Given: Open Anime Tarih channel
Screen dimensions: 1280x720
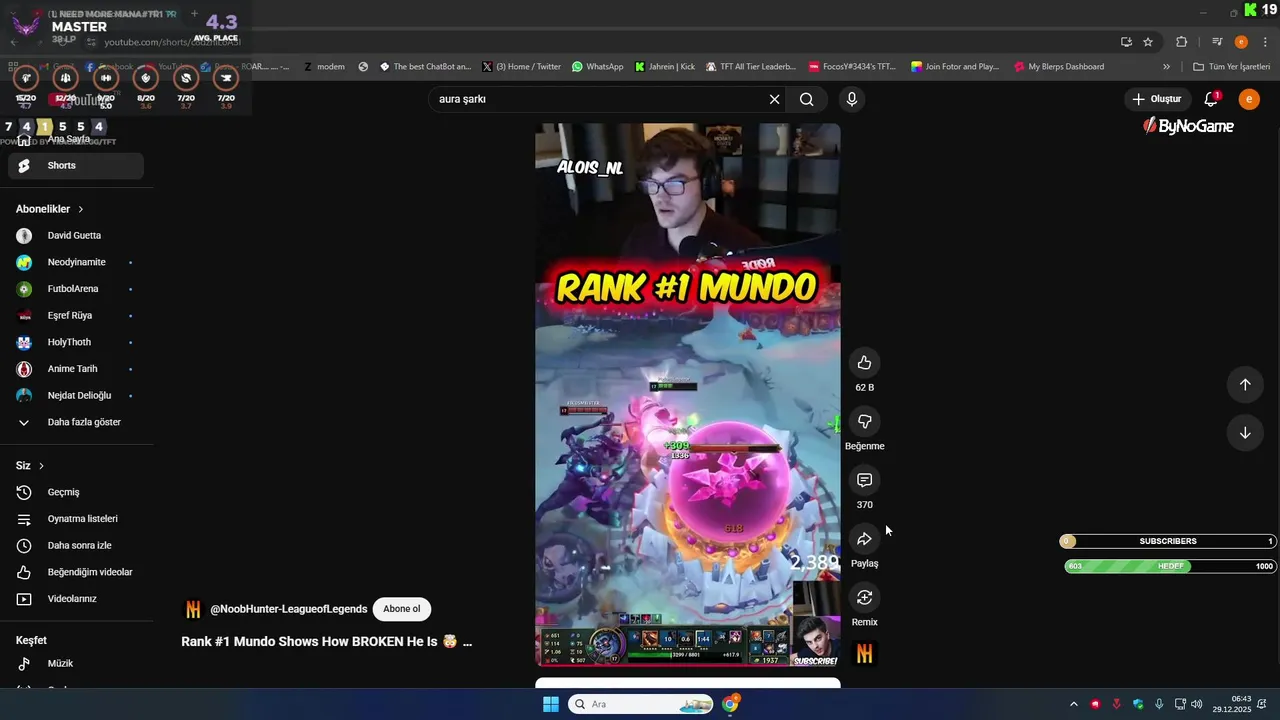Looking at the screenshot, I should pos(76,369).
